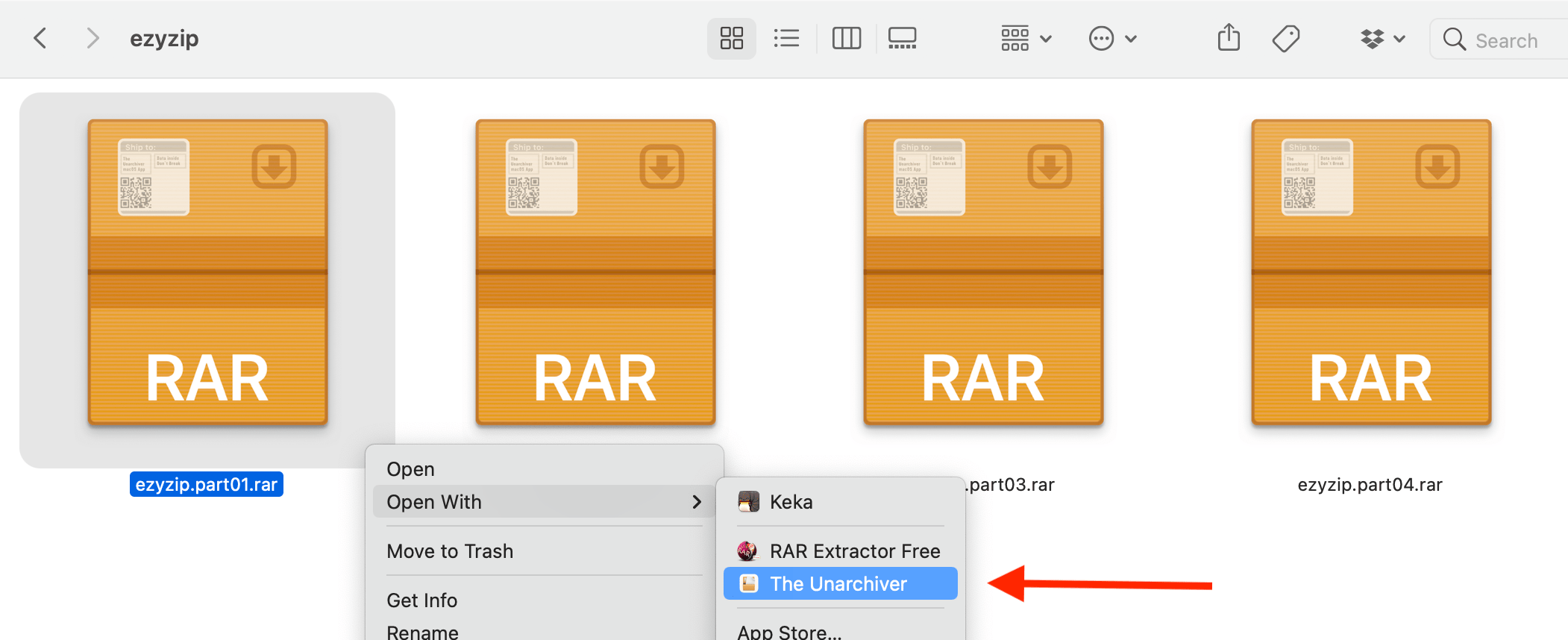
Task: Expand the Open With submenu
Action: [545, 502]
